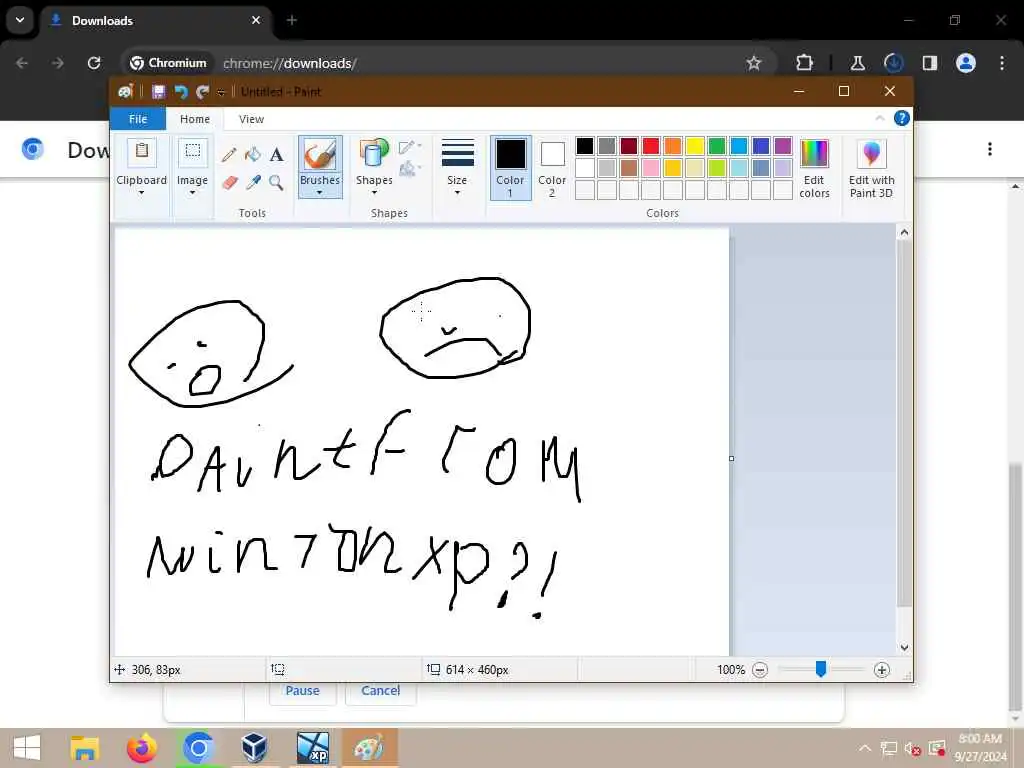The height and width of the screenshot is (768, 1024).
Task: Pick the black palette swatch
Action: click(x=584, y=146)
